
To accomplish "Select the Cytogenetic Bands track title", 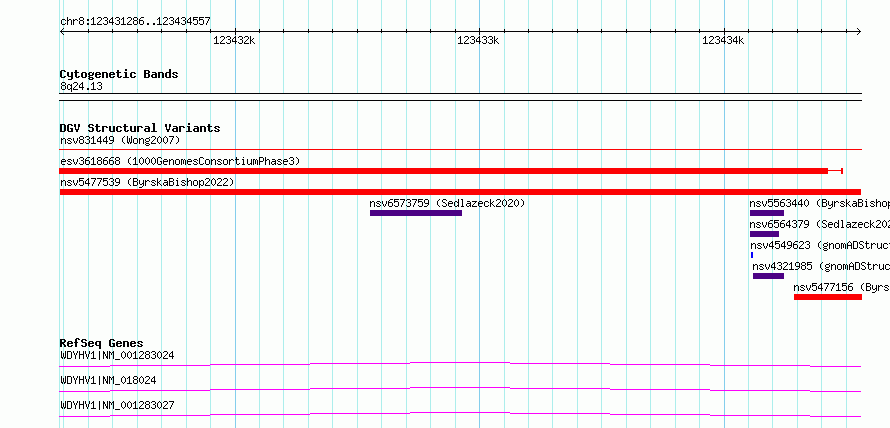I will click(119, 74).
